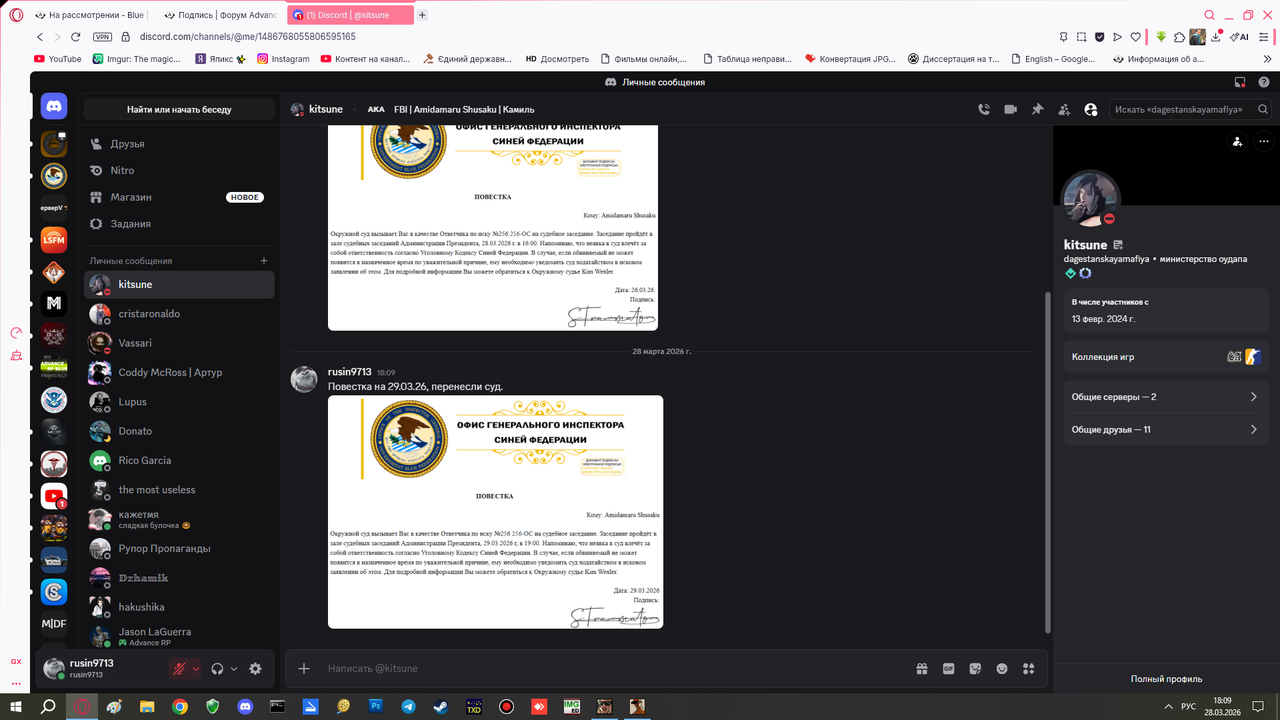The image size is (1280, 720).
Task: Open Магазин shop section
Action: click(x=179, y=197)
